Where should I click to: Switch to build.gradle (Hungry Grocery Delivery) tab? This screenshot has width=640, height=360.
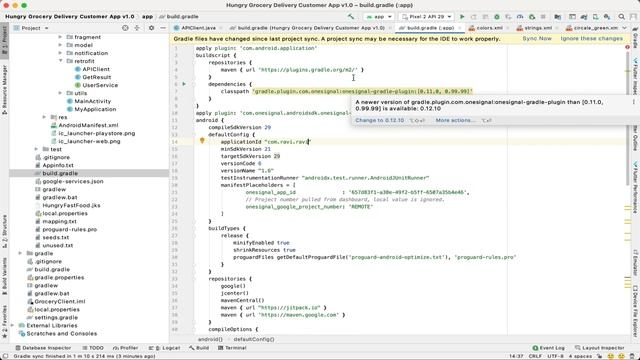coord(311,28)
